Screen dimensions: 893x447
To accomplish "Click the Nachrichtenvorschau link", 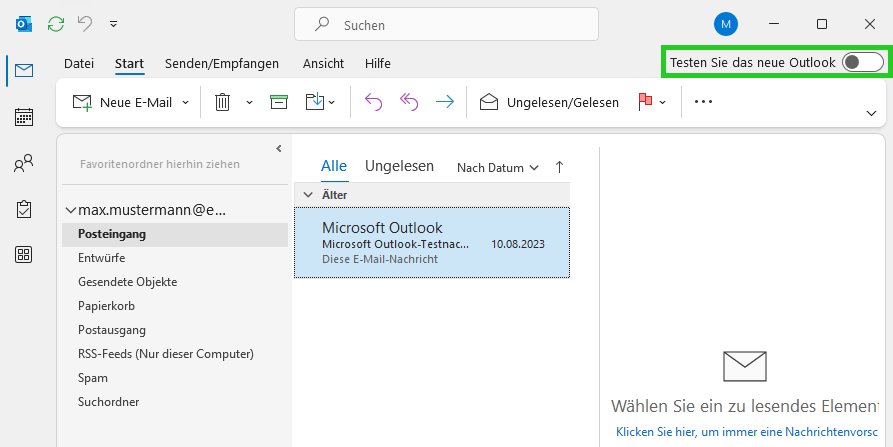I will [x=747, y=432].
